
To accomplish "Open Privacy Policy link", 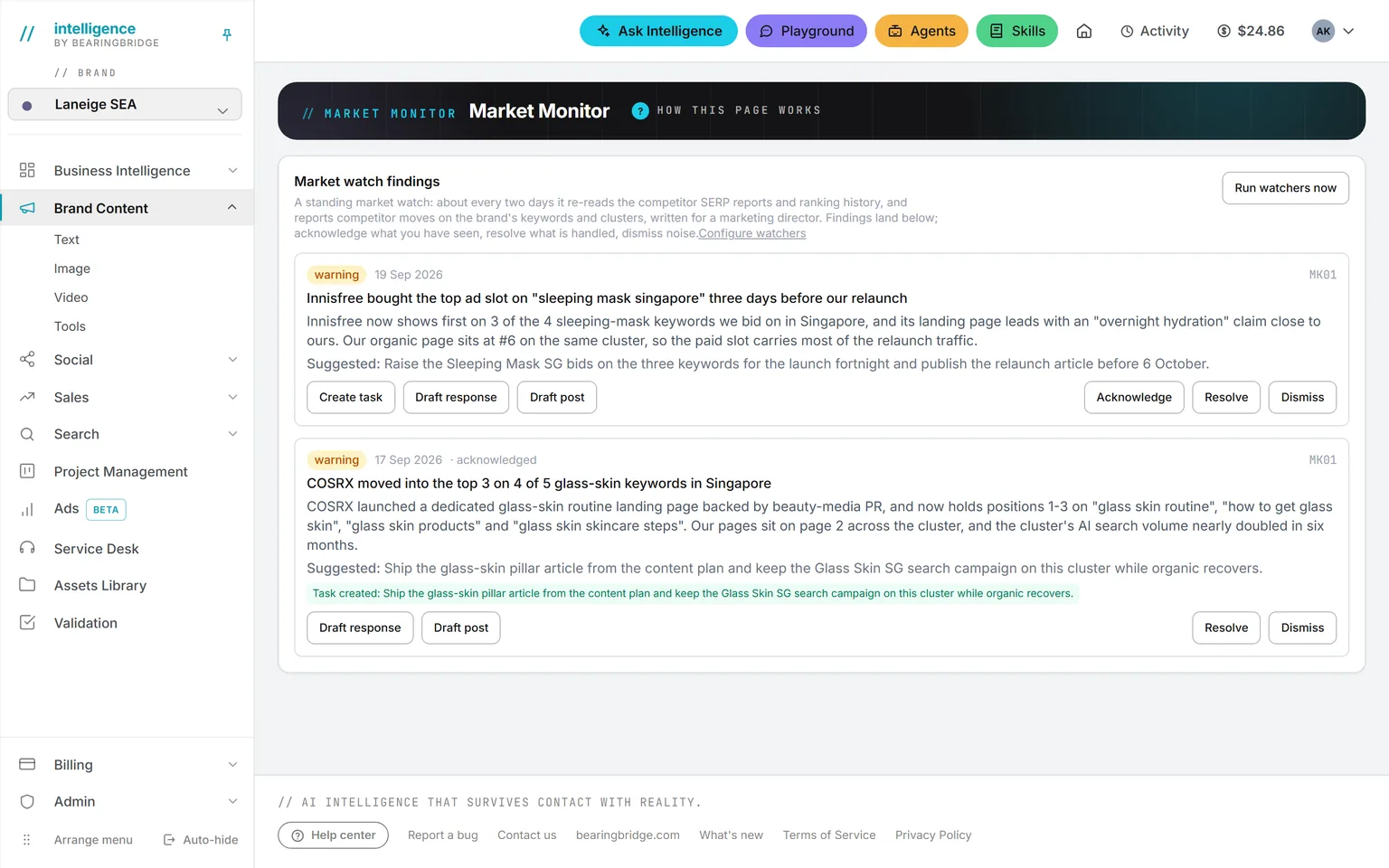I will point(933,835).
